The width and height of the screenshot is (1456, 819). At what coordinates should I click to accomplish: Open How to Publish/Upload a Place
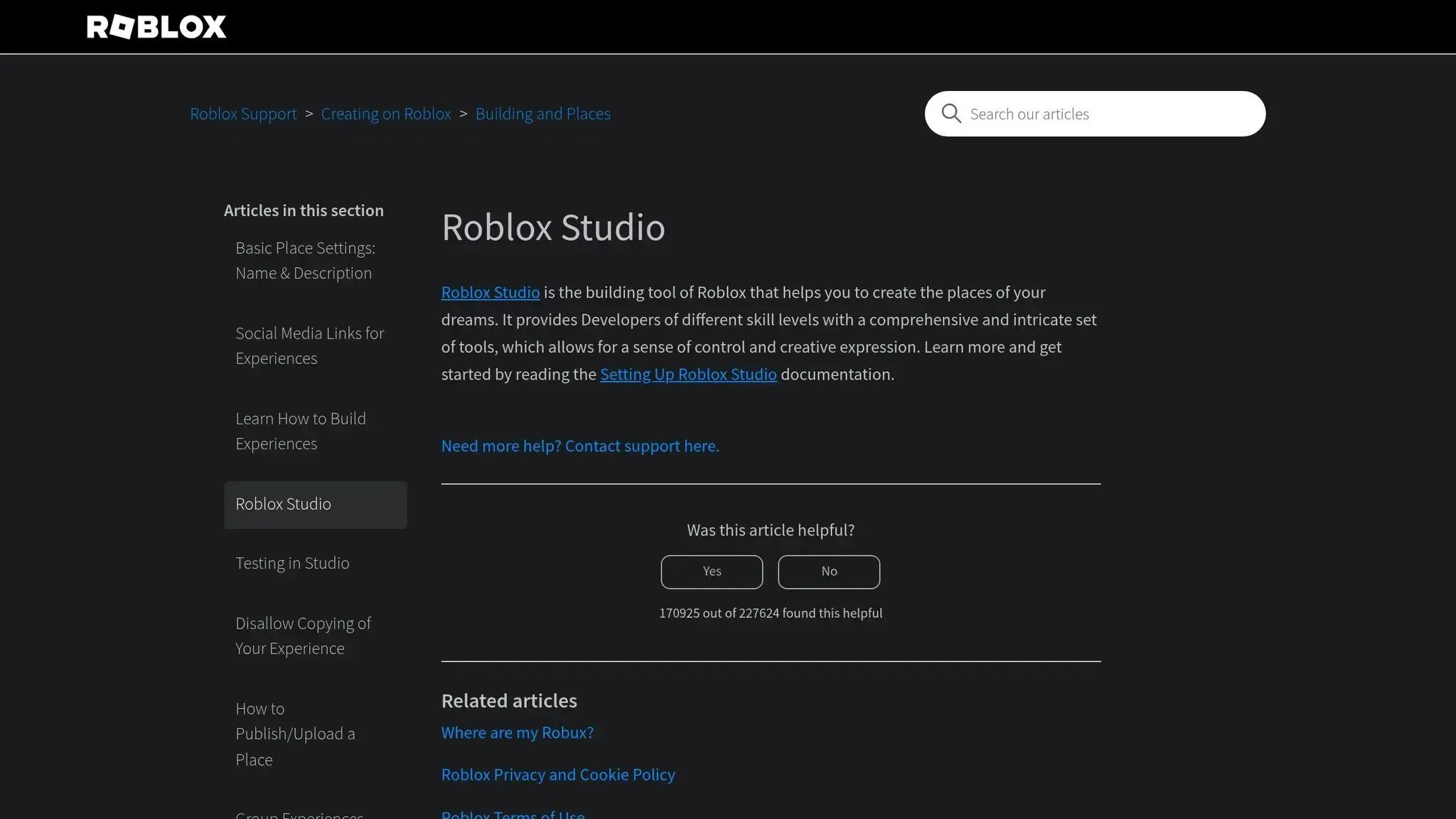coord(294,734)
